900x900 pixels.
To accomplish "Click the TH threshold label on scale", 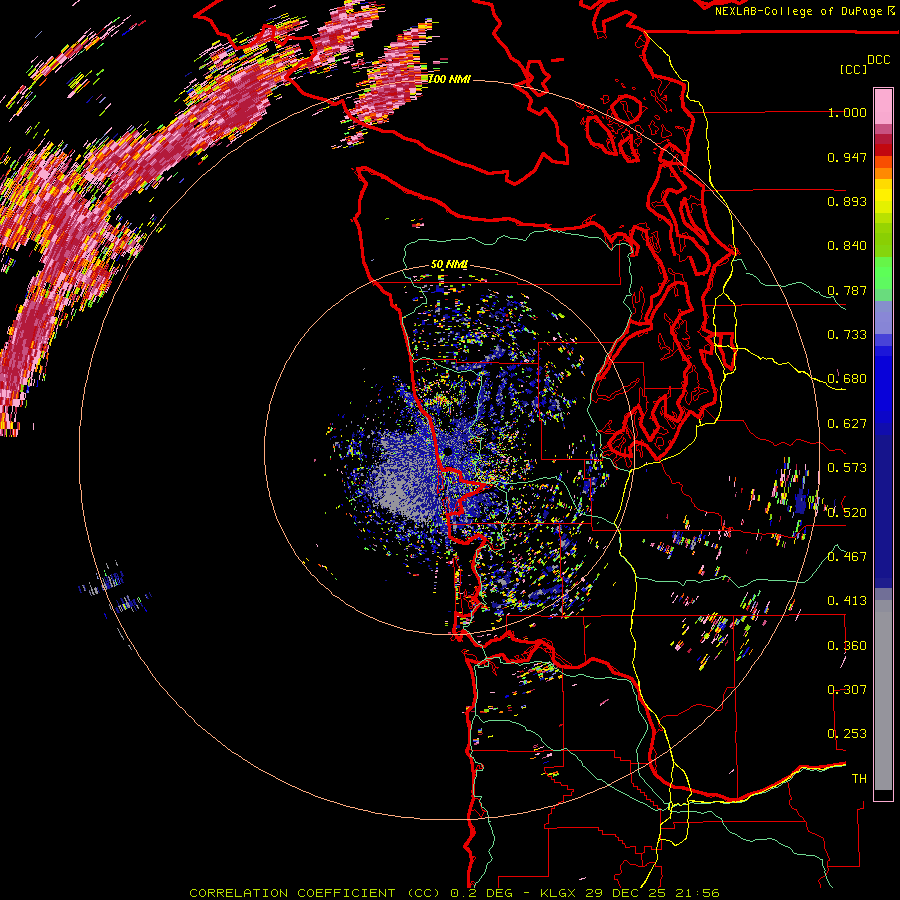I will click(x=859, y=779).
